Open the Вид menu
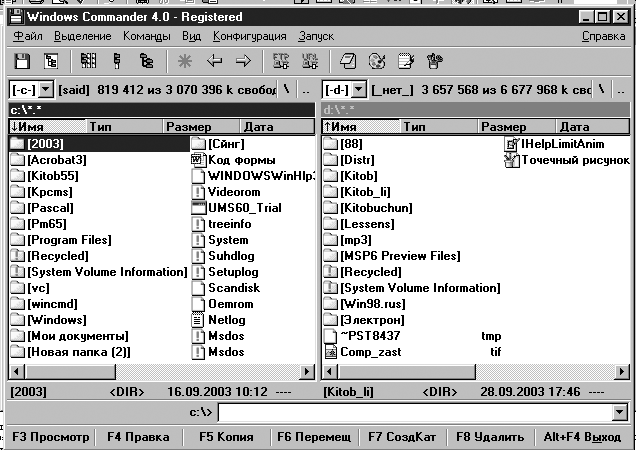The image size is (636, 450). 191,36
